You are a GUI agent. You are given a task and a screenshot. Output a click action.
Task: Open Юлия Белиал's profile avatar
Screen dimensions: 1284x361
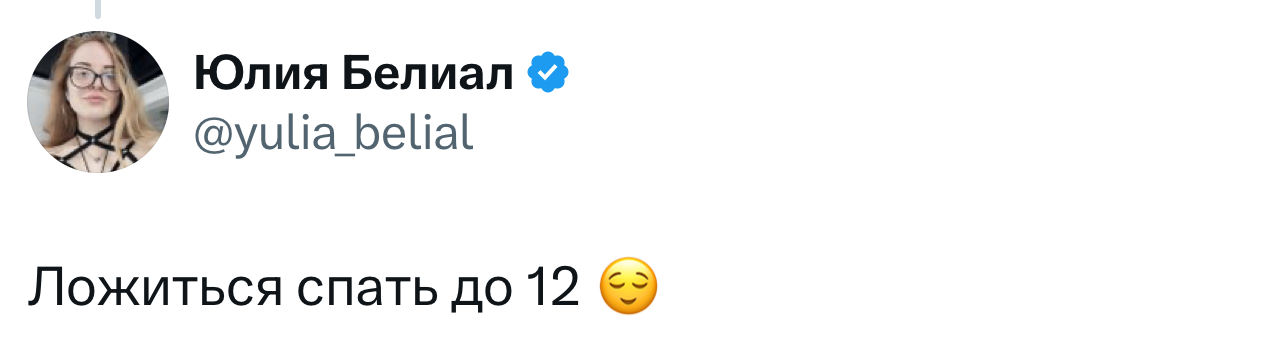coord(98,102)
